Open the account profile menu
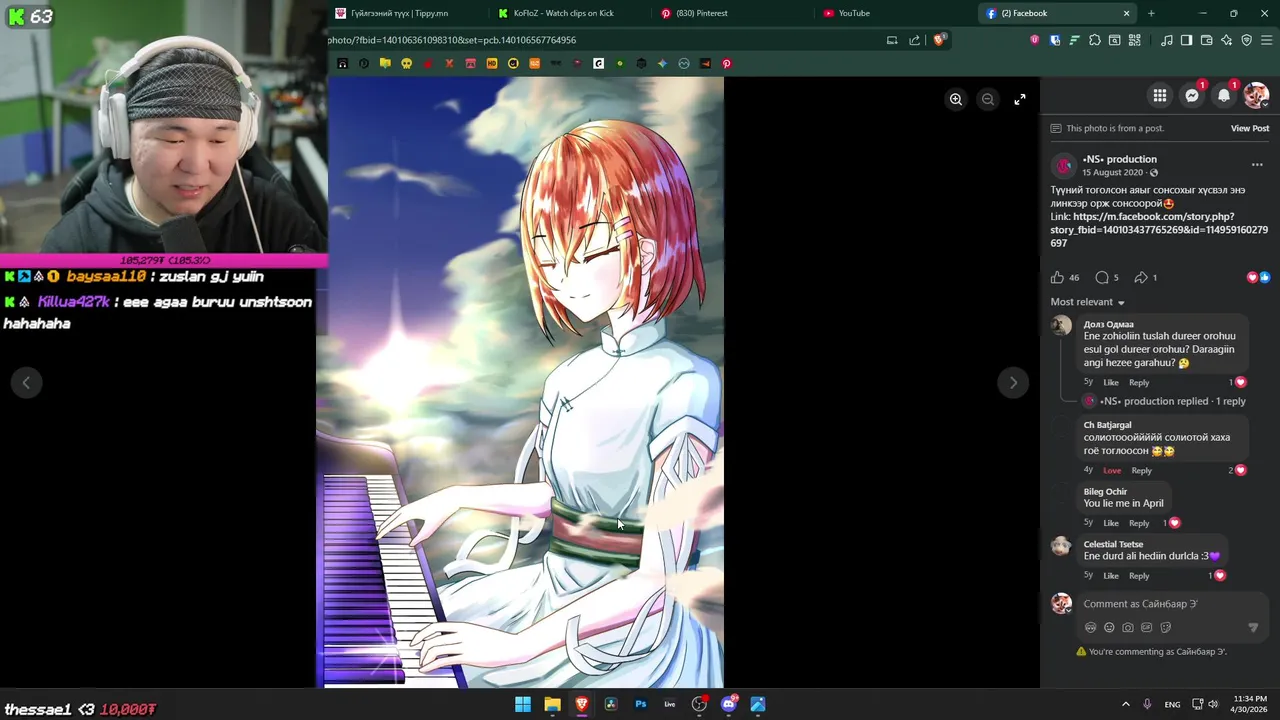The width and height of the screenshot is (1280, 720). click(1256, 96)
